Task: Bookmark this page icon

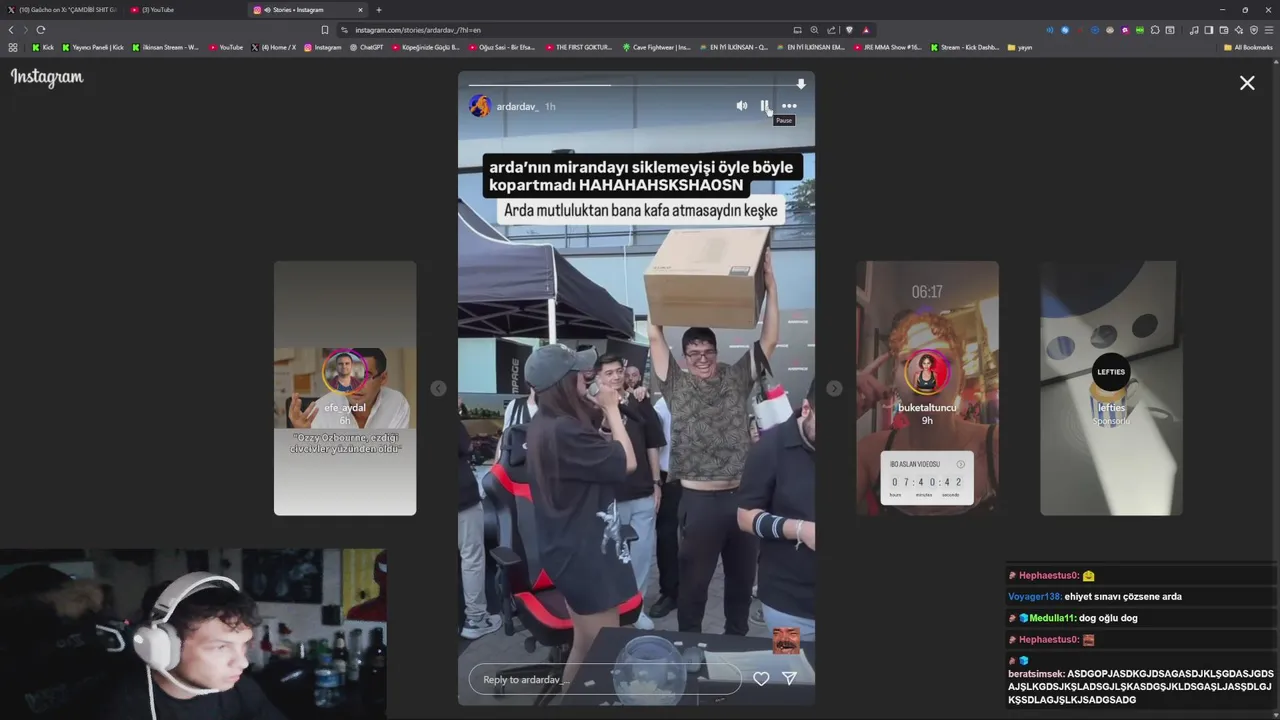Action: point(325,30)
